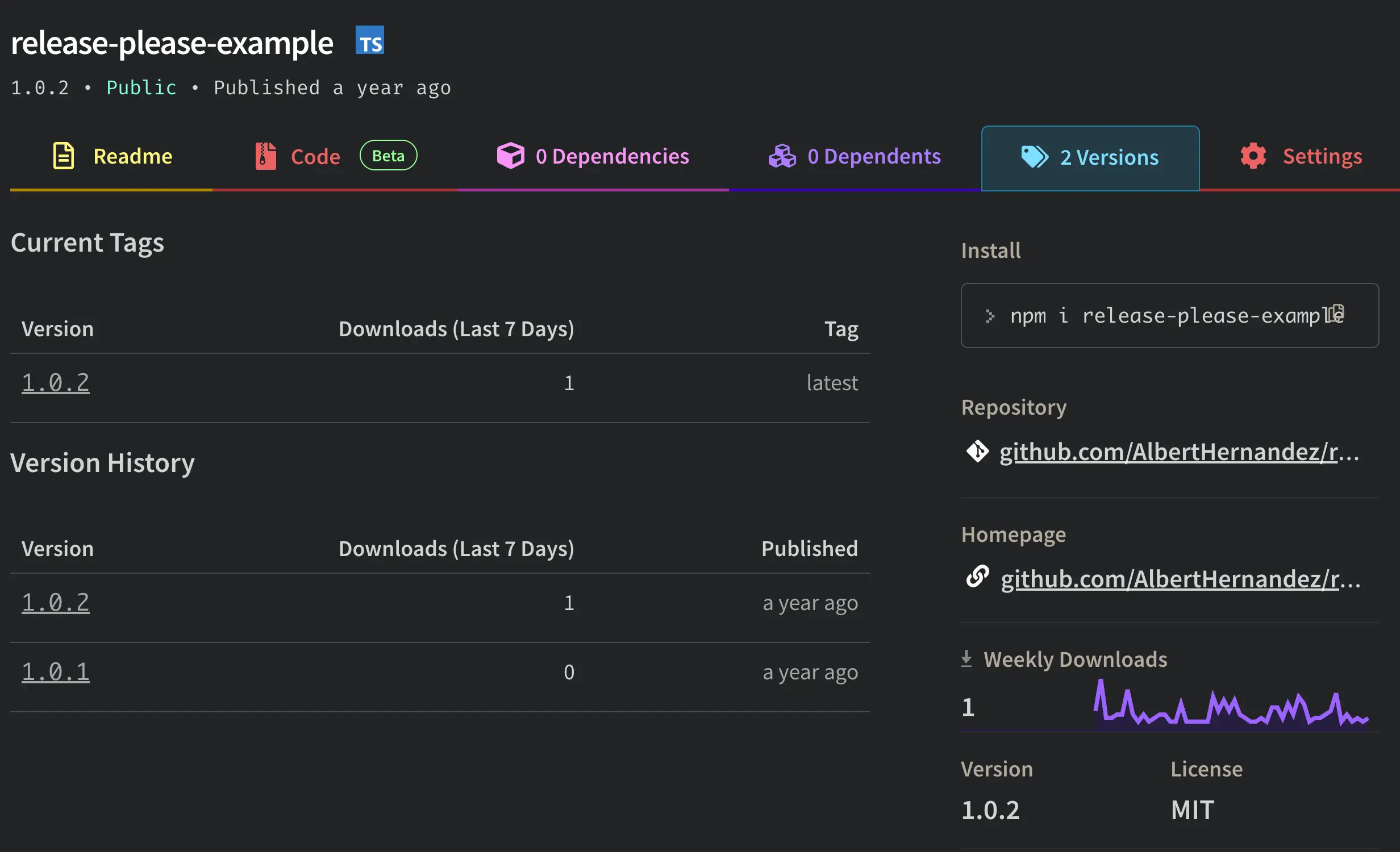Screen dimensions: 1400x852
Task: Click the Settings gear icon
Action: 1253,156
